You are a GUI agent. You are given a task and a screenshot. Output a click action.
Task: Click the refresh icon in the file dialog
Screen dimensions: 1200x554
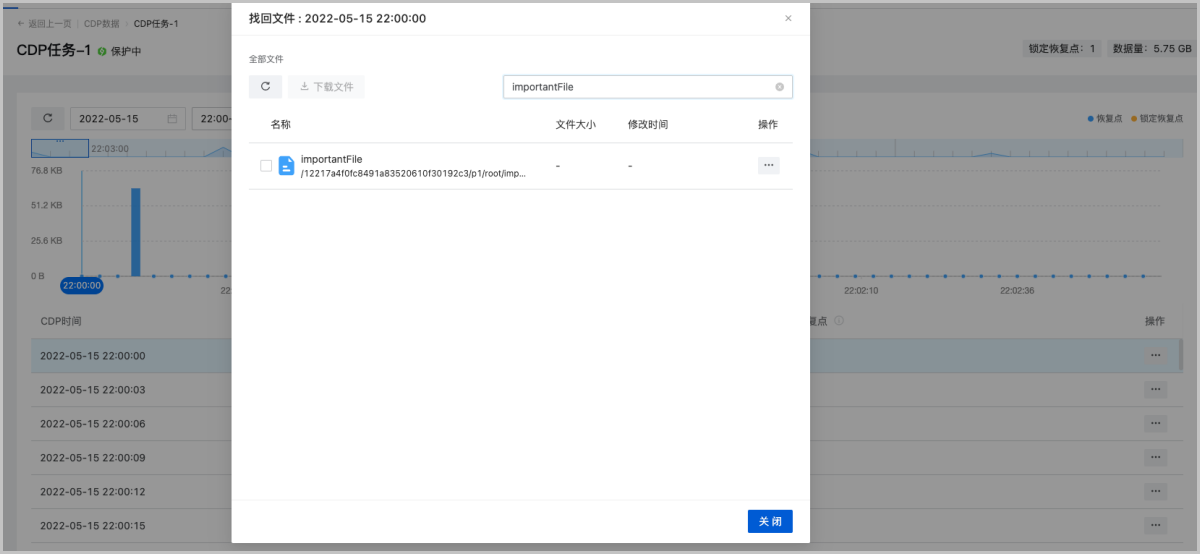pos(265,87)
